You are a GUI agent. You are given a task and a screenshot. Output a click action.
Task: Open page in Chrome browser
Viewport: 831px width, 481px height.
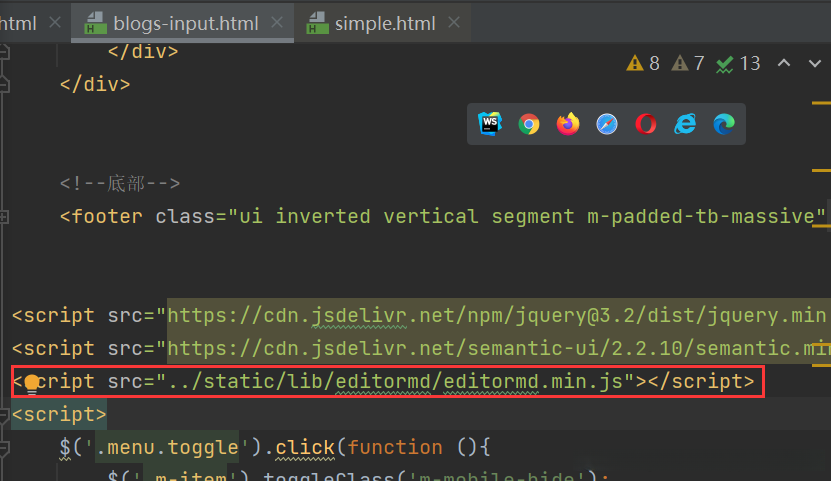tap(528, 124)
